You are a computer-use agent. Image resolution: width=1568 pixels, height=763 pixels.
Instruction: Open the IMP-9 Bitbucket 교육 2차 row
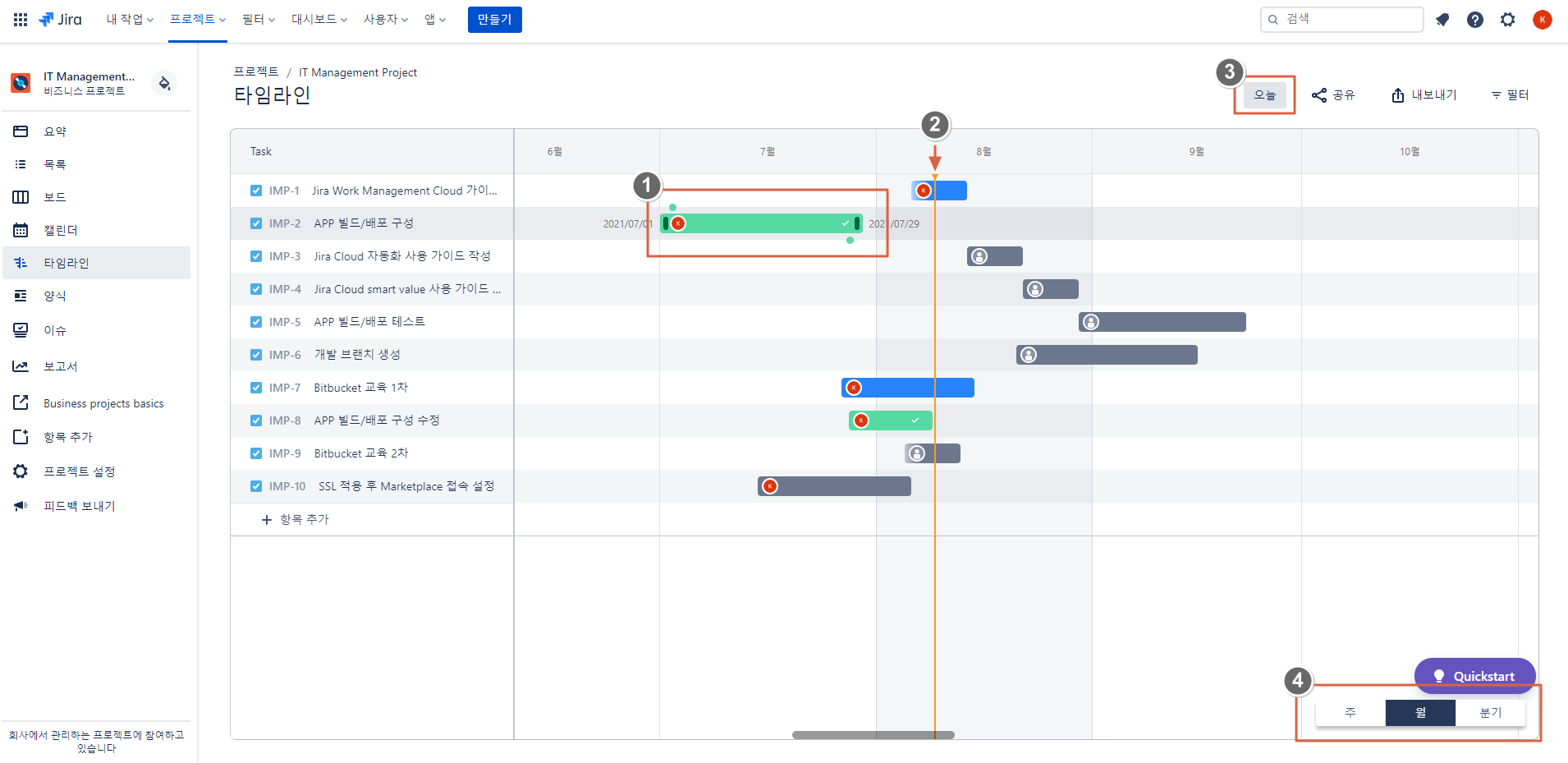point(372,453)
